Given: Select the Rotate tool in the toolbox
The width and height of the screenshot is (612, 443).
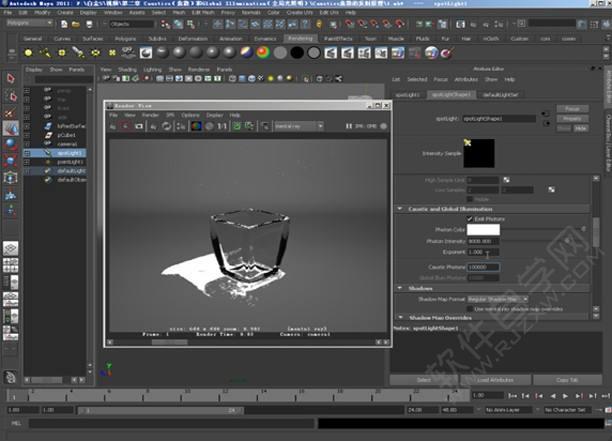Looking at the screenshot, I should (x=10, y=144).
